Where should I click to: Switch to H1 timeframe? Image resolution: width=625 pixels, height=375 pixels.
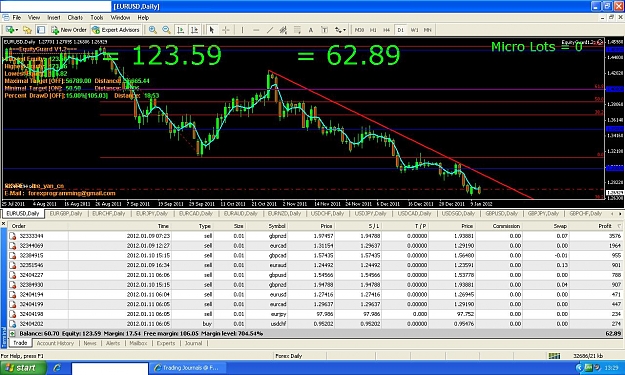tap(373, 30)
